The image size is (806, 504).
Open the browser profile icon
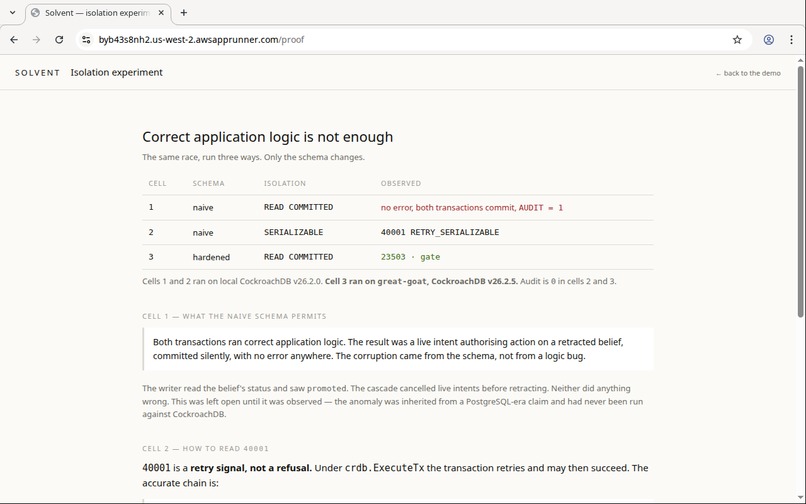point(768,40)
